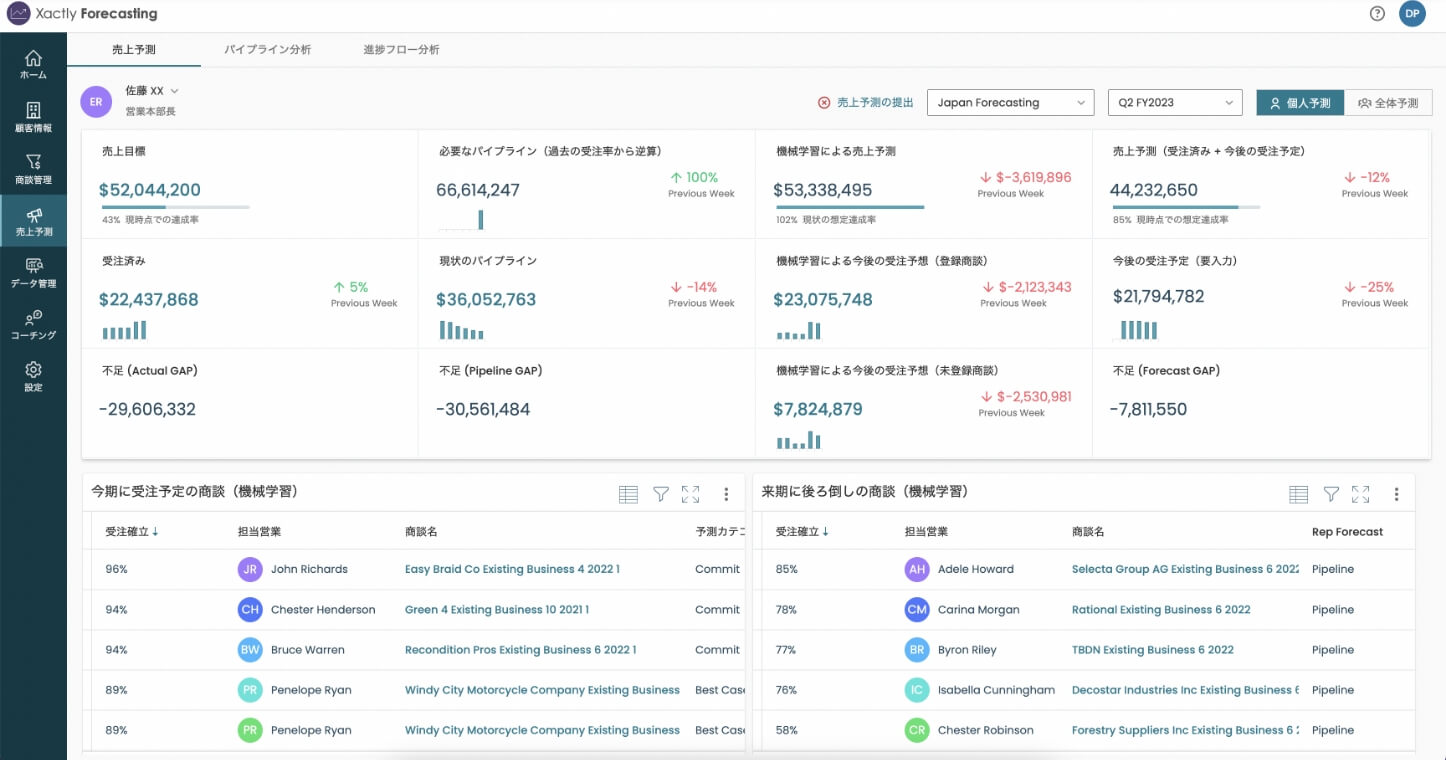Open the Japan Forecasting dropdown
The image size is (1446, 760).
point(1010,103)
